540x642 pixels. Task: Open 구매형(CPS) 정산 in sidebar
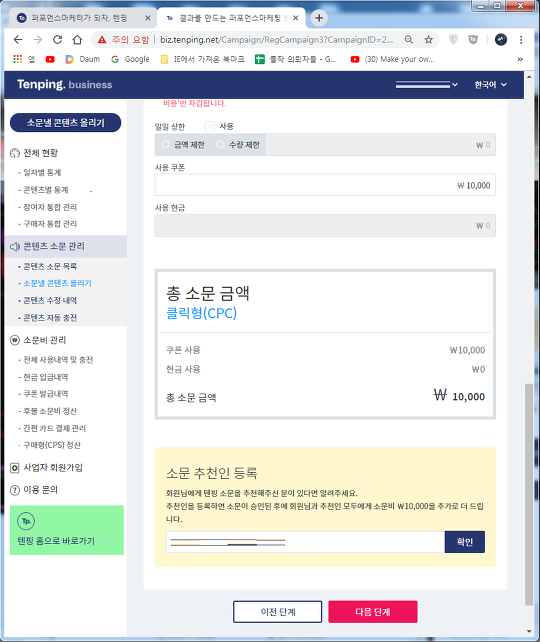pyautogui.click(x=52, y=445)
